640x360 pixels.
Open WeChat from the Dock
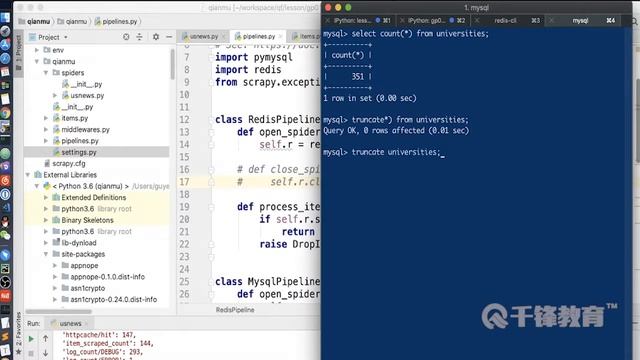[5, 236]
